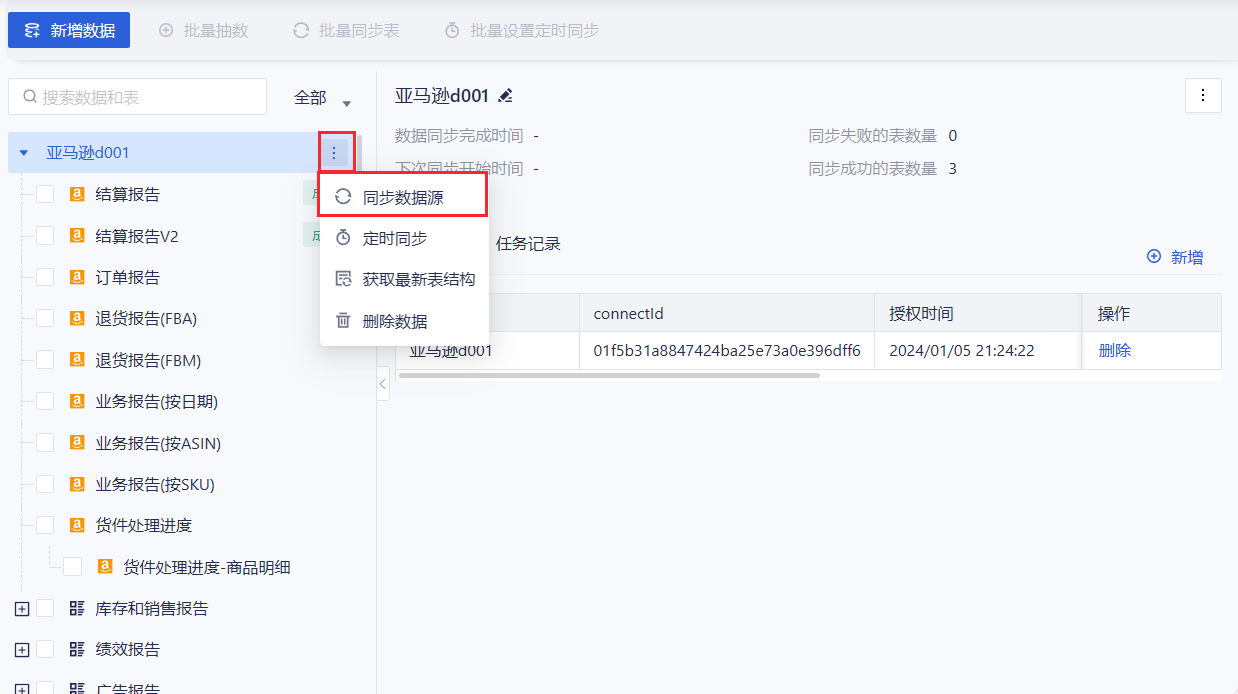Choose 获取最新表结构 from the context menu
The width and height of the screenshot is (1238, 694).
tap(403, 279)
